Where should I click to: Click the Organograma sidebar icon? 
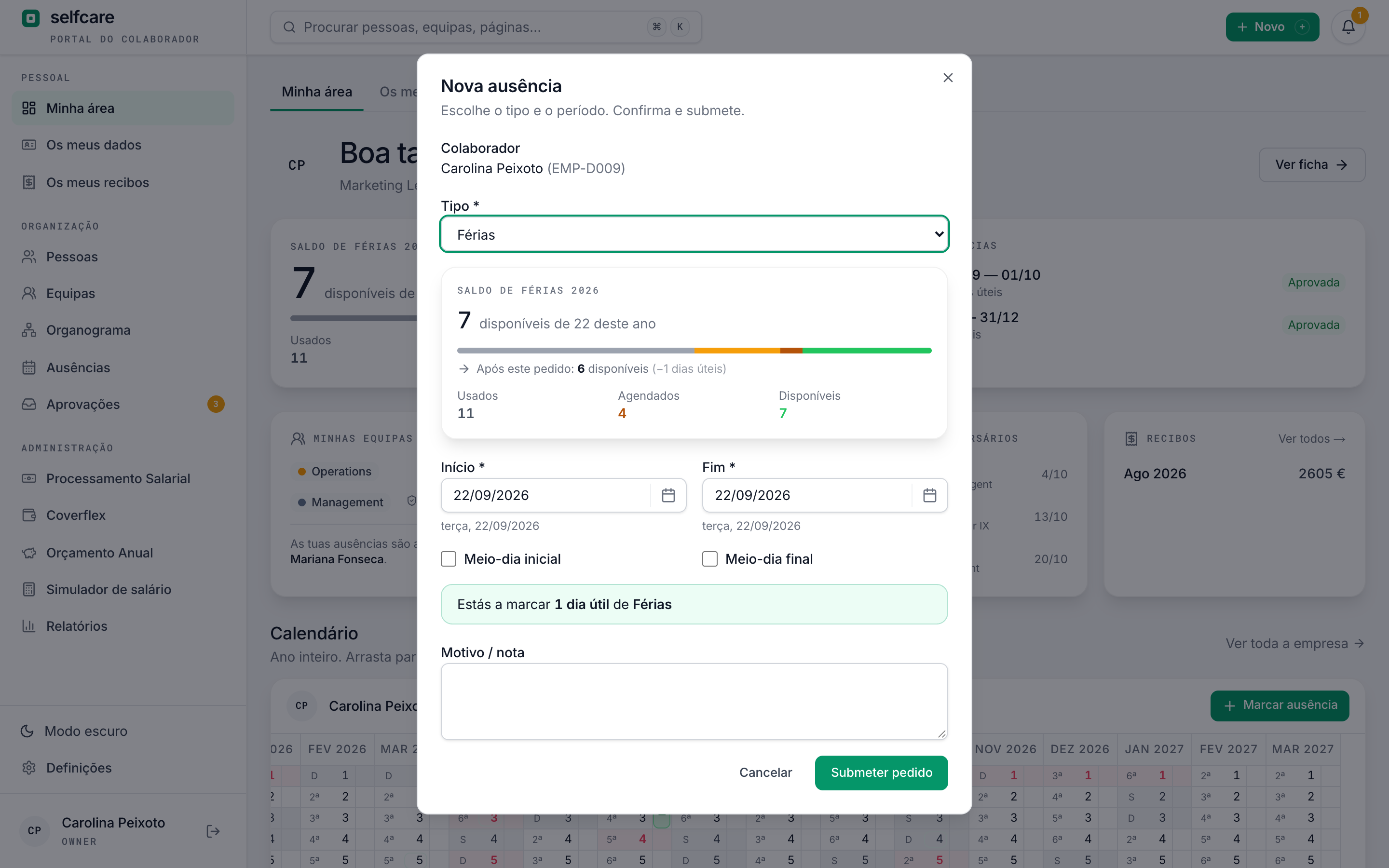coord(29,330)
